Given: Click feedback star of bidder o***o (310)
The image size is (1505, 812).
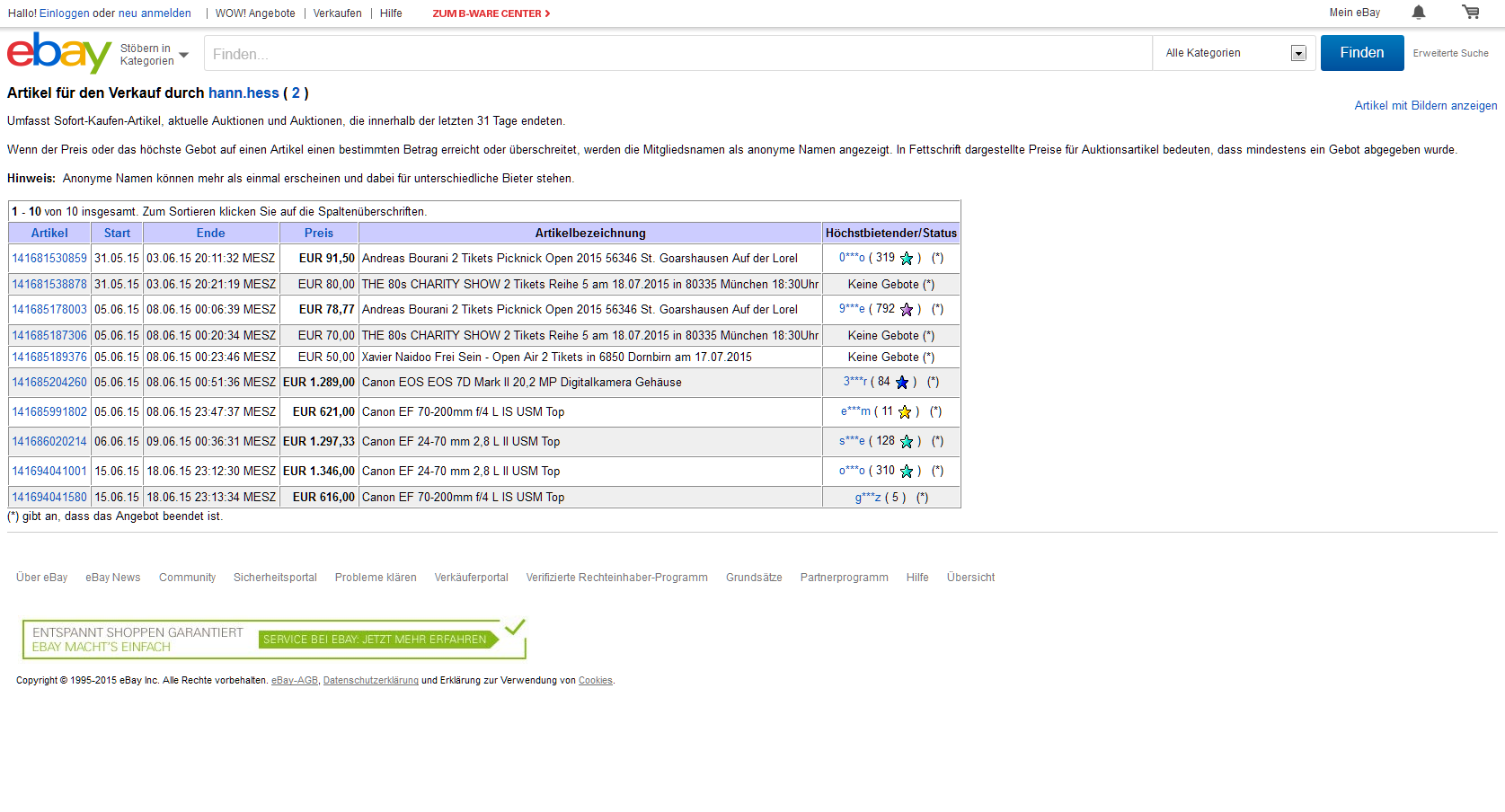Looking at the screenshot, I should click(907, 472).
